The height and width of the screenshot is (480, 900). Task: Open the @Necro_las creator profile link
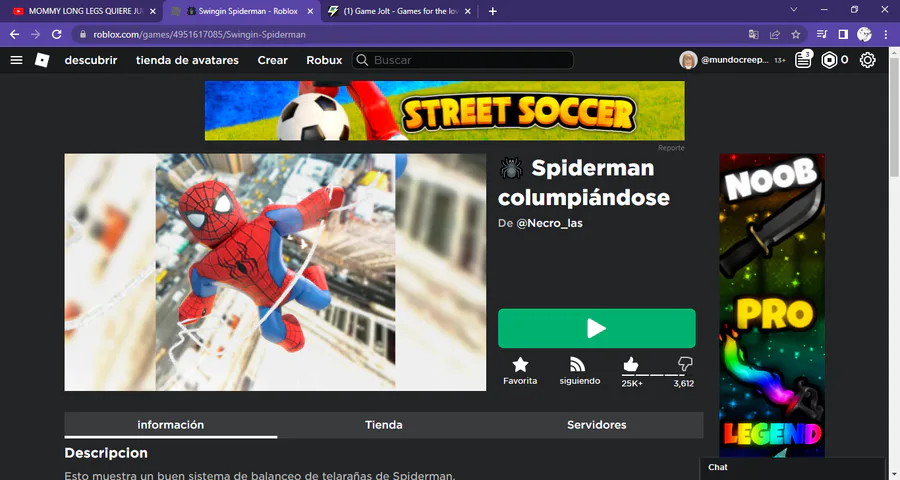[549, 223]
